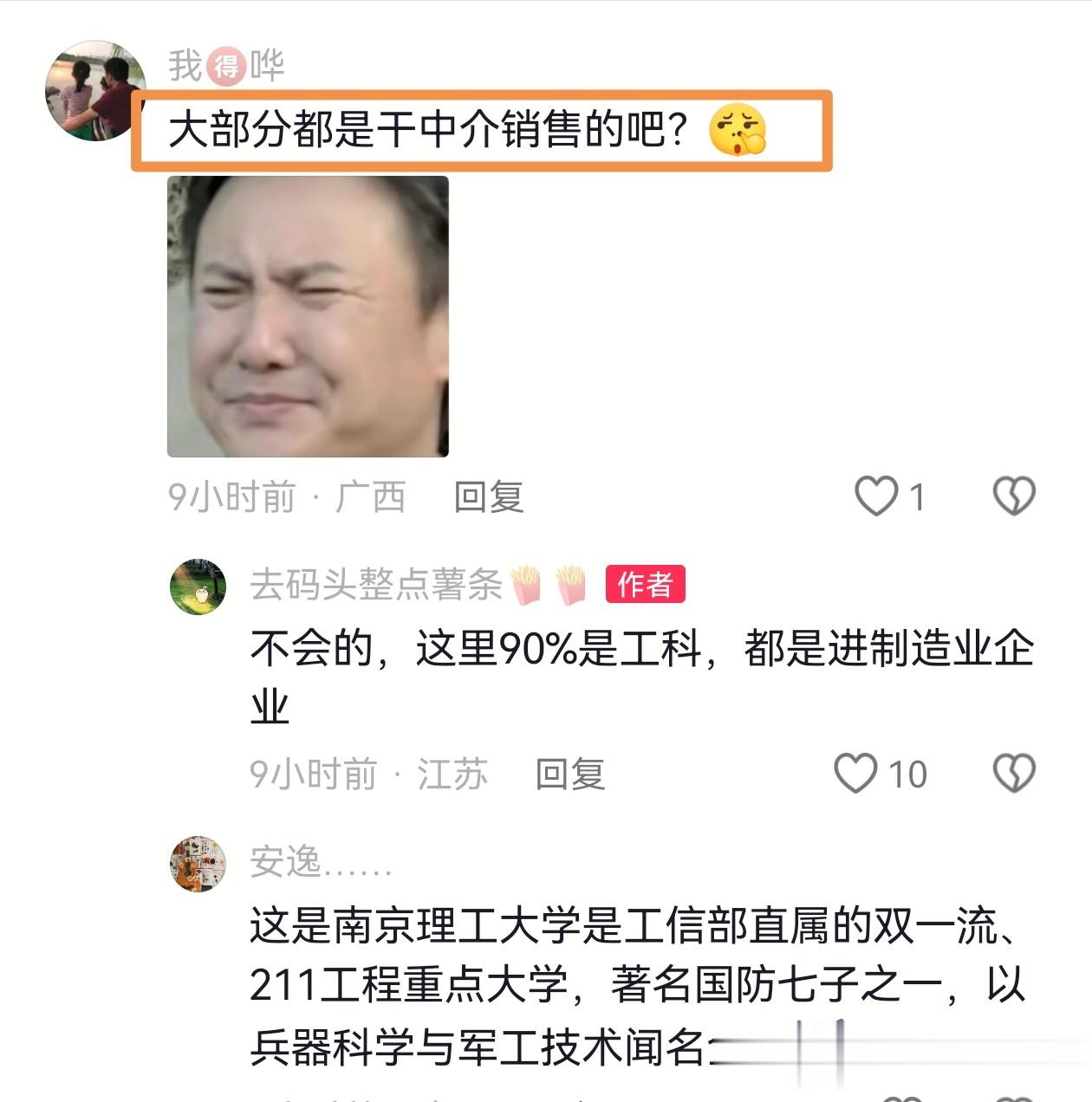Select the 南京理工大学 comment text
Viewport: 1092px width, 1102px height.
(x=638, y=986)
